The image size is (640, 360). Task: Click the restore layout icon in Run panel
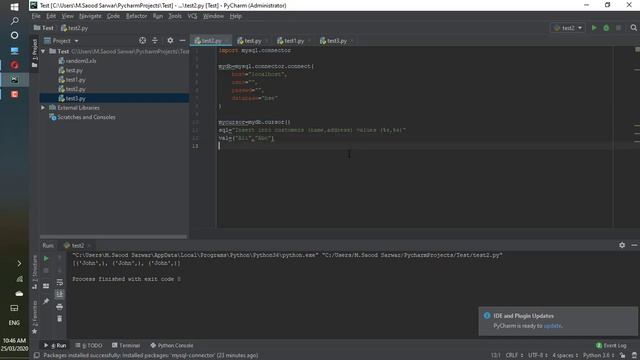tap(46, 286)
